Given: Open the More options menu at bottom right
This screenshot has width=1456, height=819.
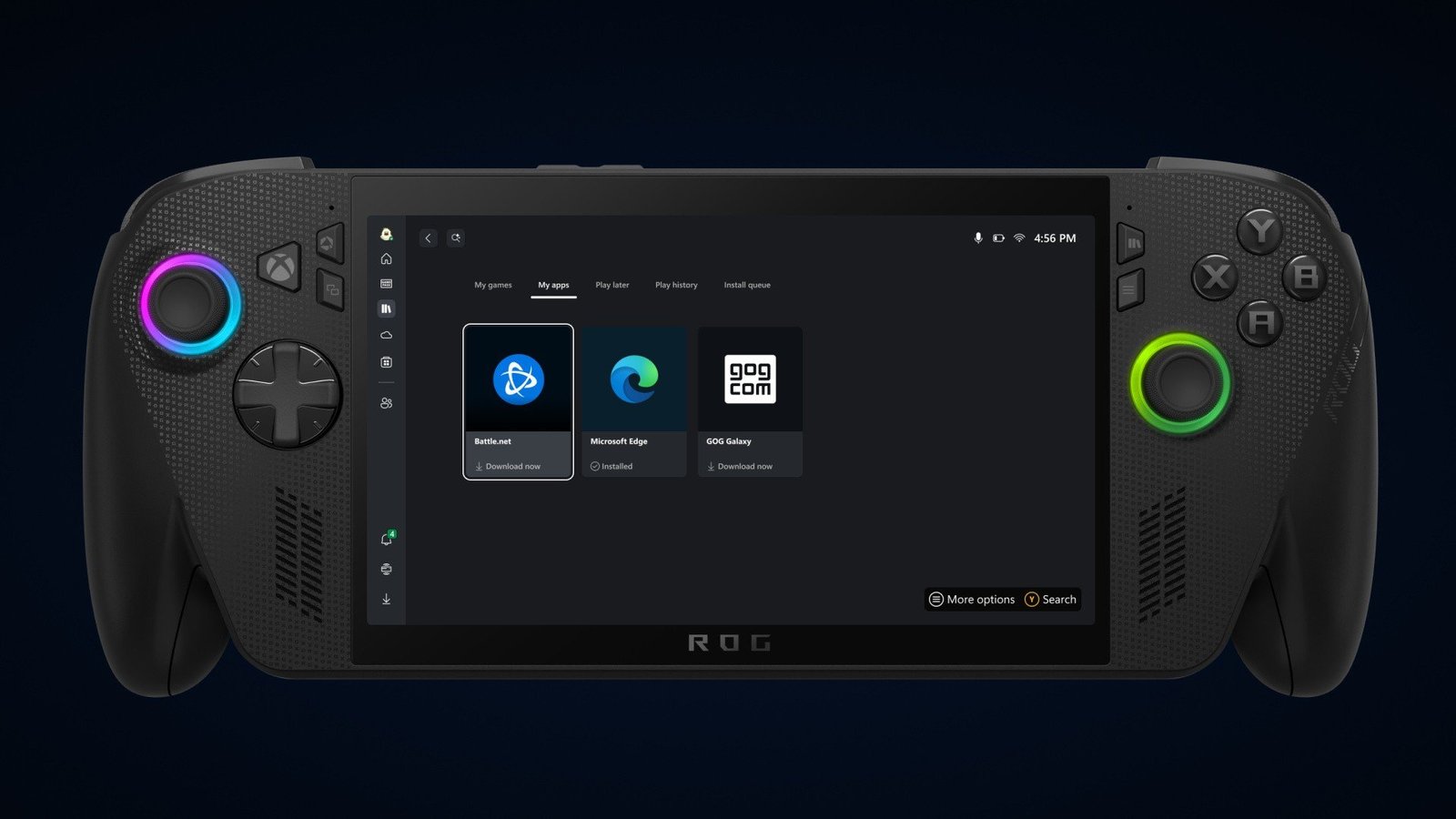Looking at the screenshot, I should click(972, 599).
